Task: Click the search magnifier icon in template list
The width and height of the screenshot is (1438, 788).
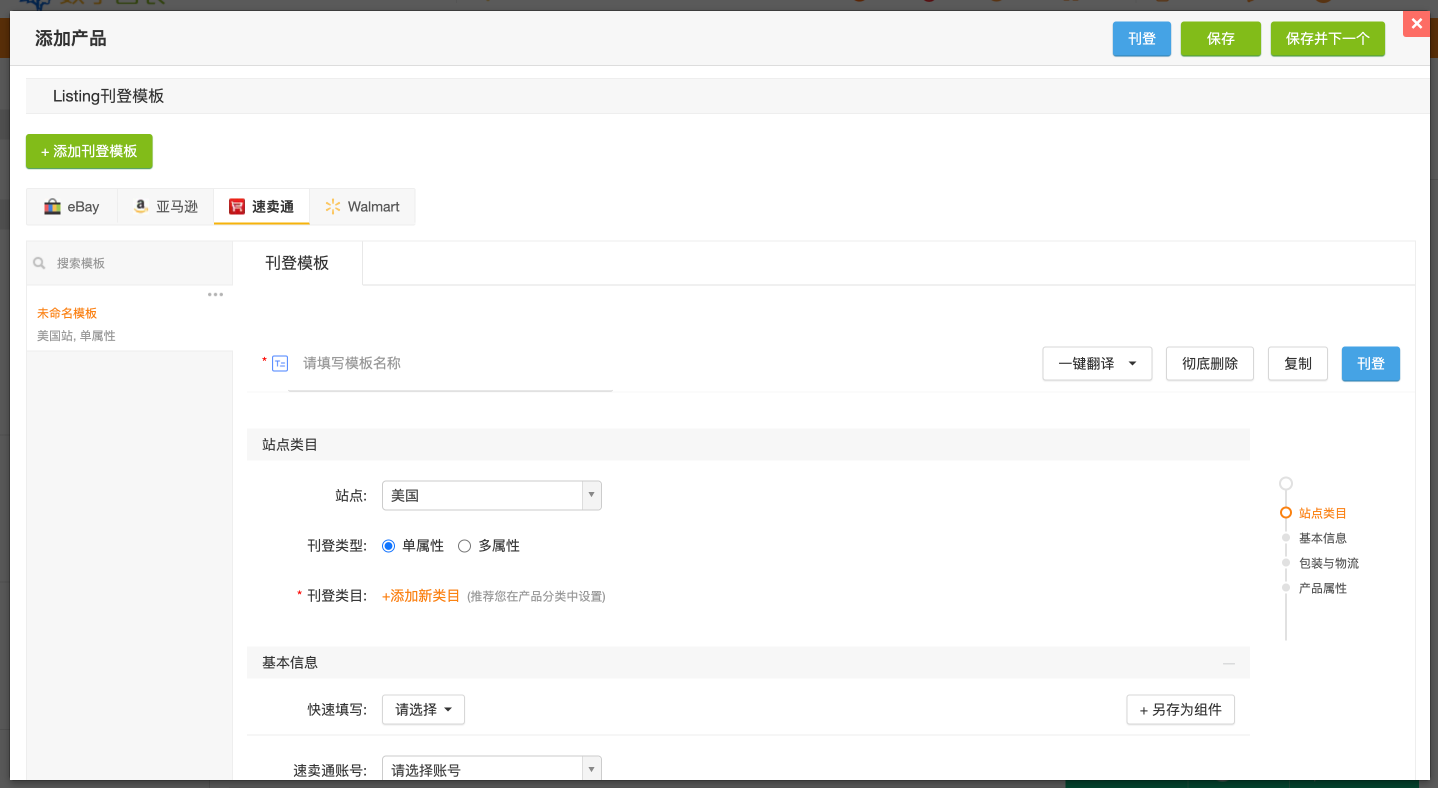Action: pos(40,263)
